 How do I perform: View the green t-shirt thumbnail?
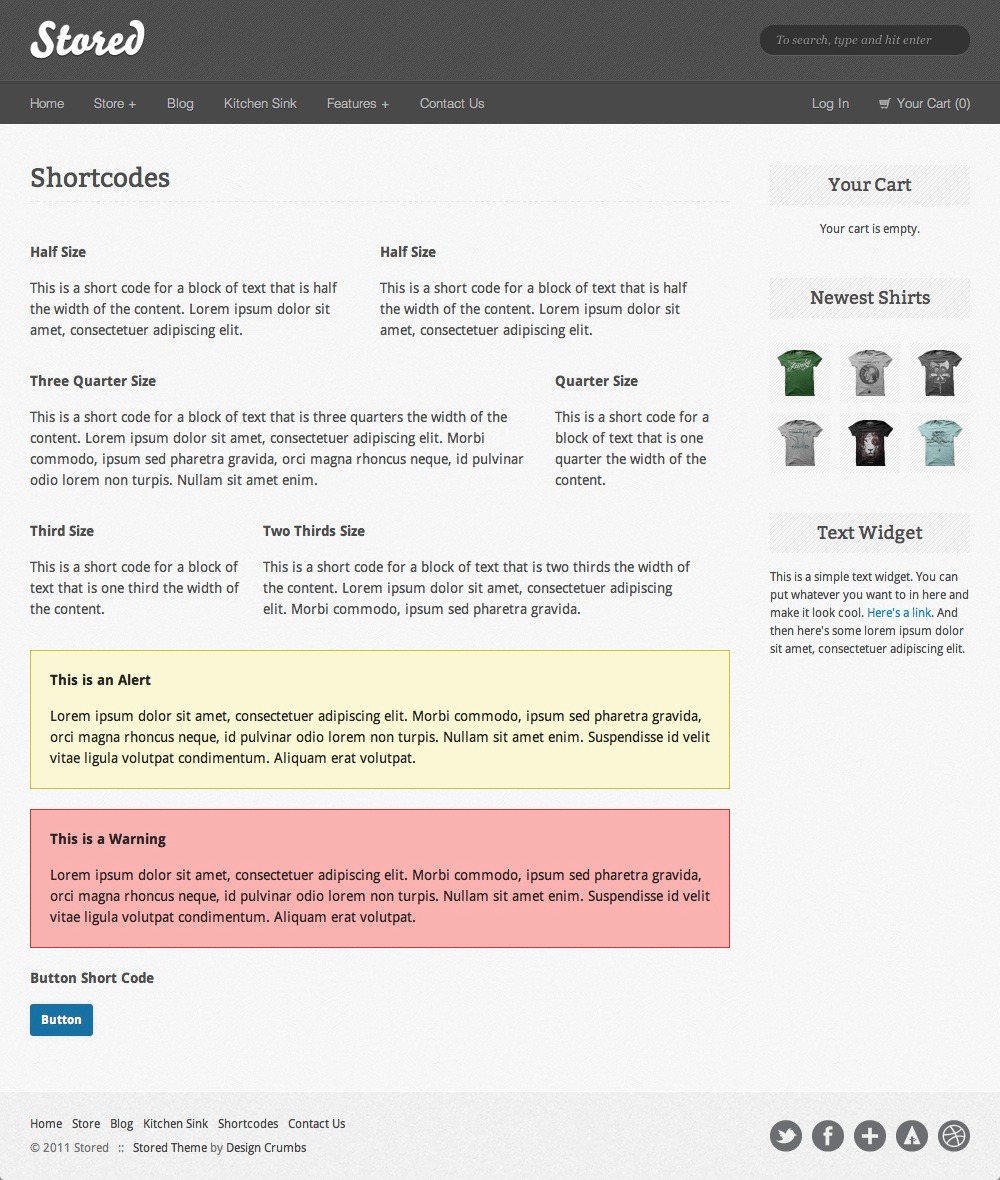(800, 372)
